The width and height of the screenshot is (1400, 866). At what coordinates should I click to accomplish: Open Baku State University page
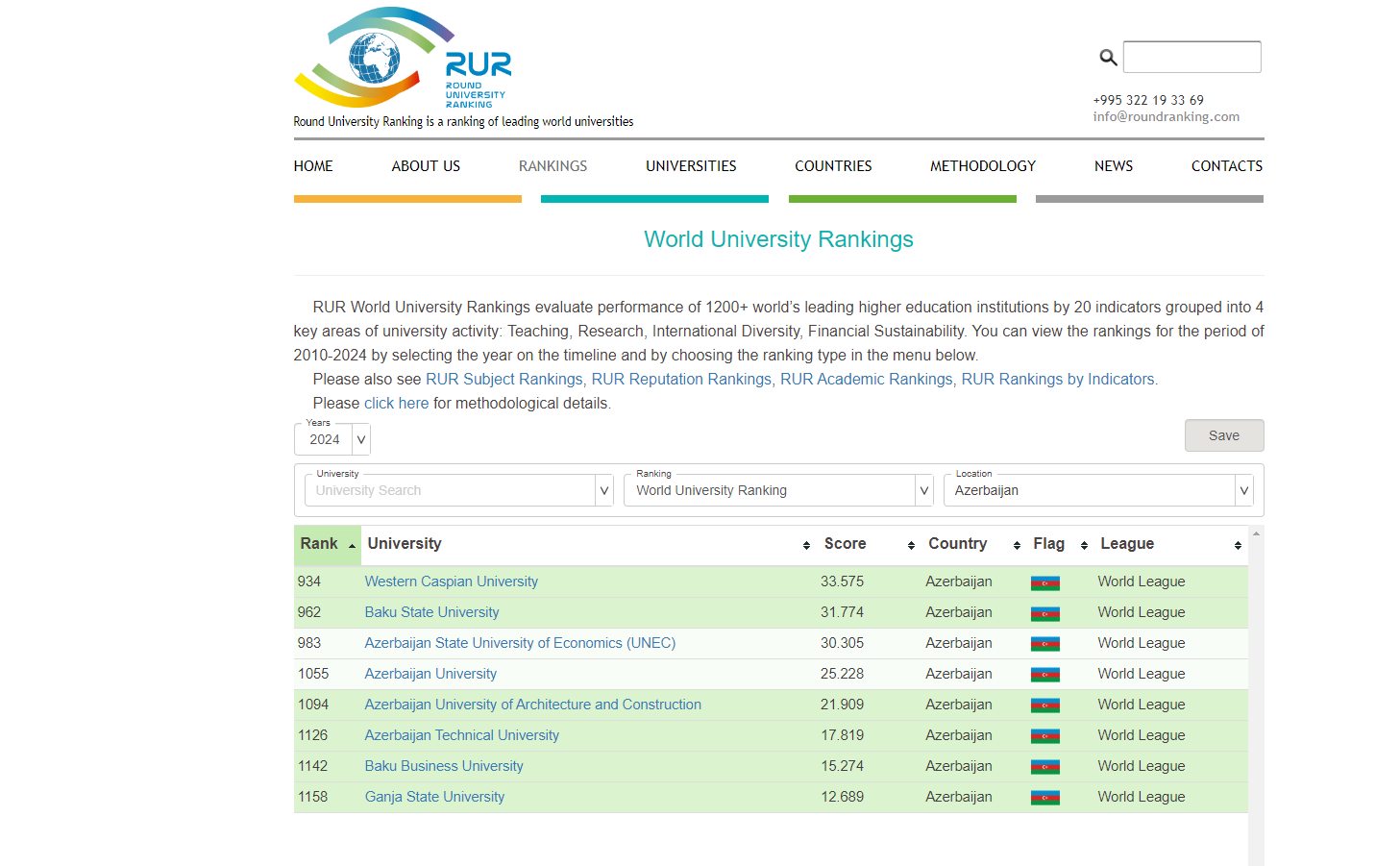click(x=432, y=612)
